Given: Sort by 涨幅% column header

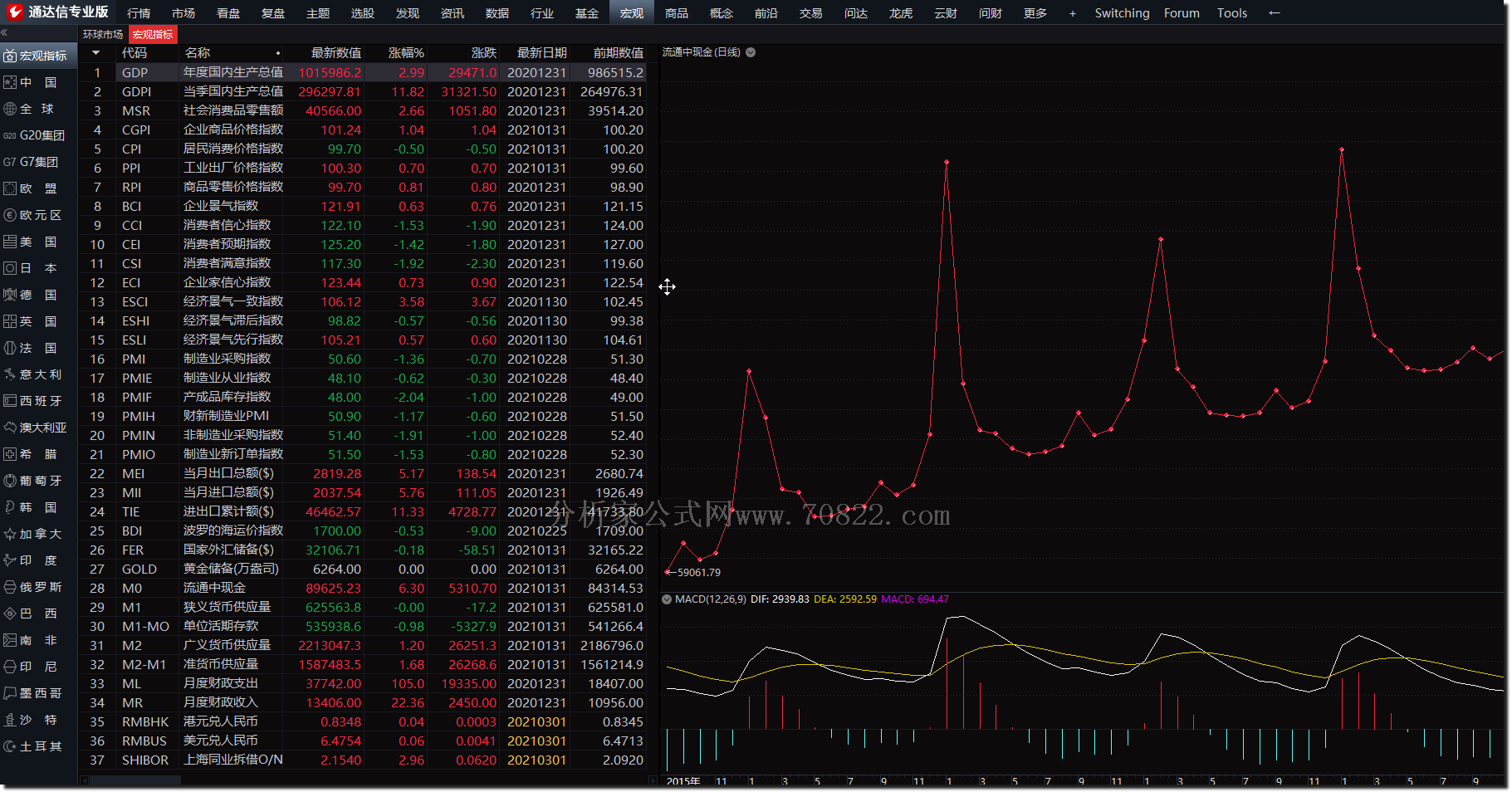Looking at the screenshot, I should [x=406, y=53].
